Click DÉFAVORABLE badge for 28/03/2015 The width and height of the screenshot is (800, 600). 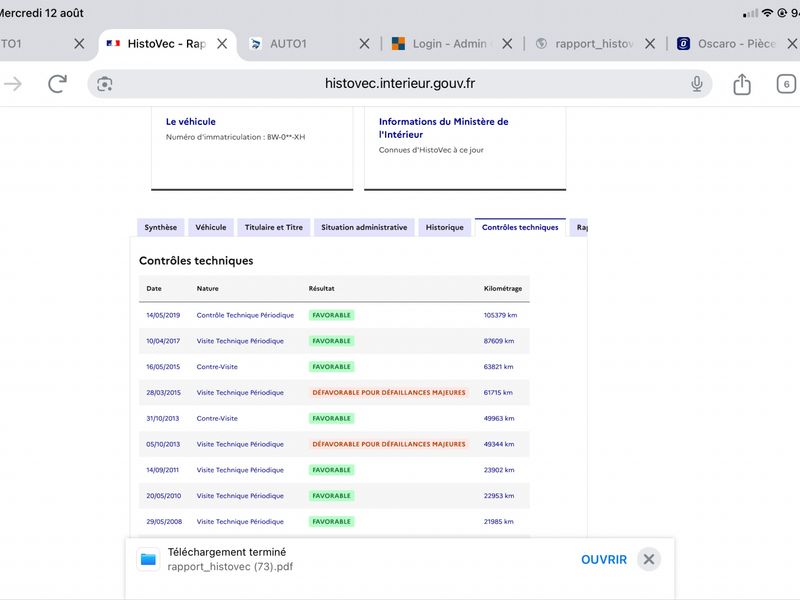389,392
